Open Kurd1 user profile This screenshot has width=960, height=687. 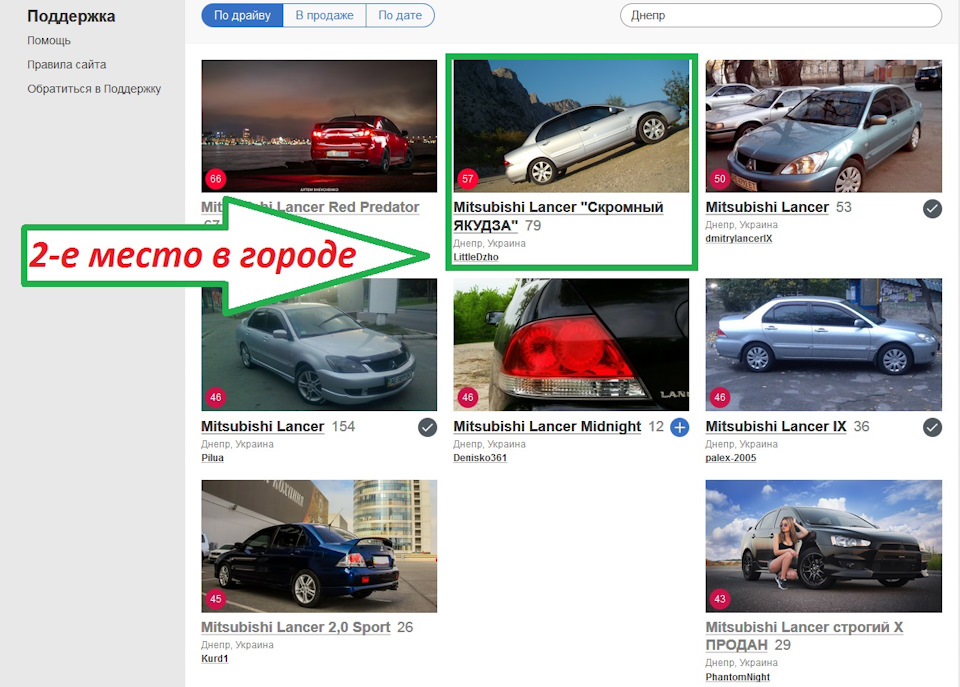coord(214,658)
